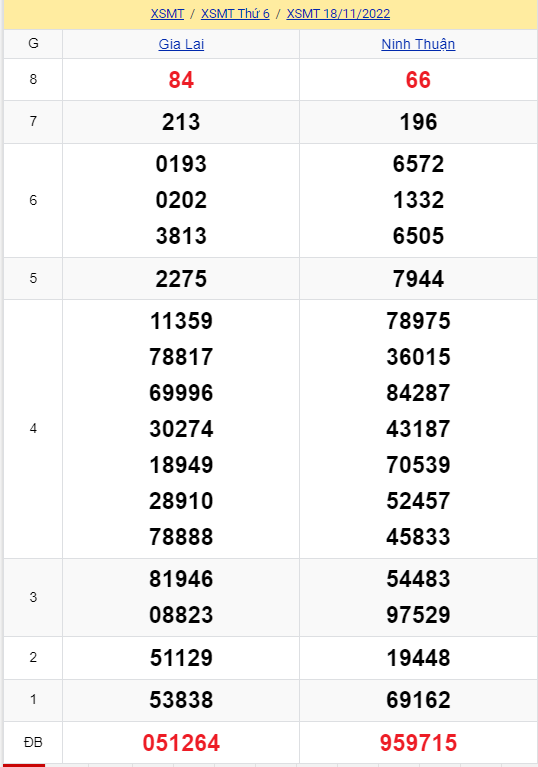Open the Gia Lai province link
The image size is (538, 767).
[x=181, y=44]
